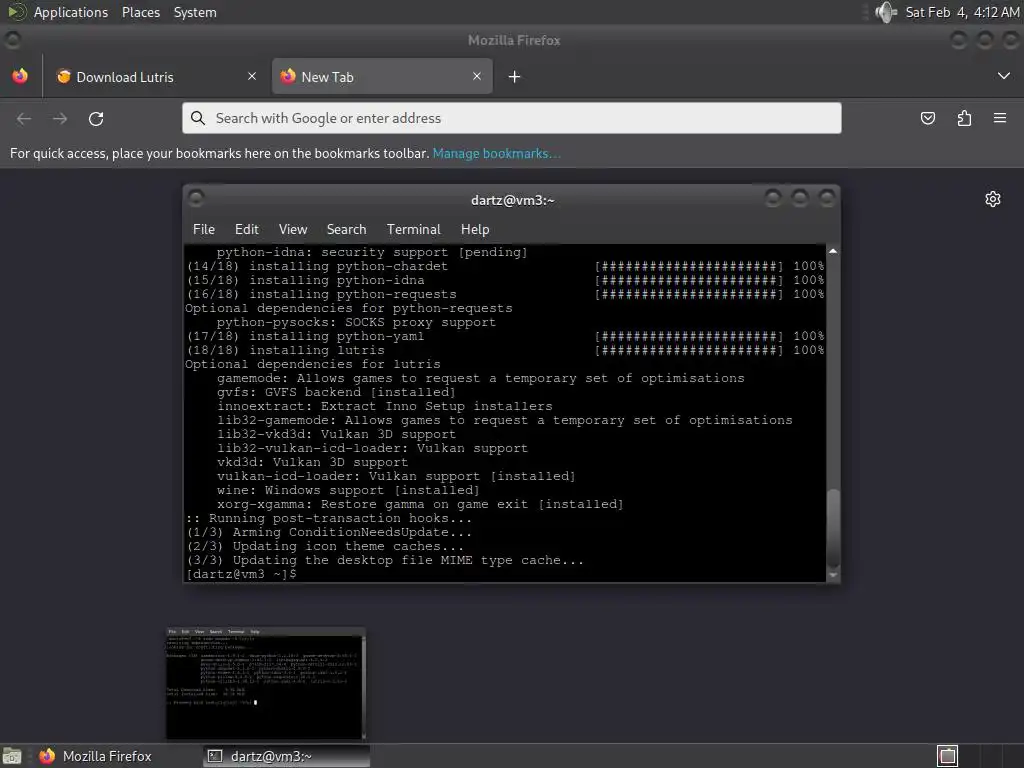Click 'python-pysocks: SOCKS proxy support' line
The width and height of the screenshot is (1024, 768).
(x=357, y=323)
